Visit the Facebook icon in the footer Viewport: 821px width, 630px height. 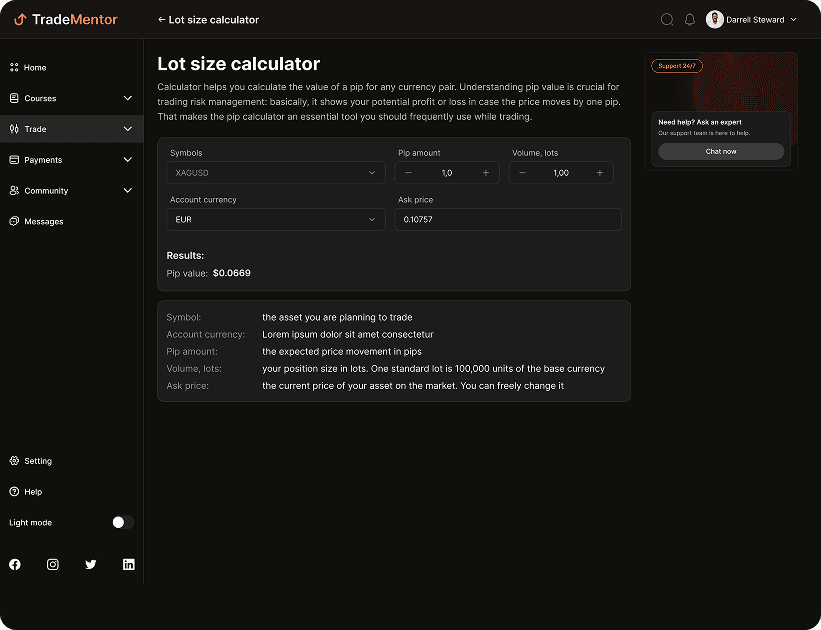tap(14, 564)
